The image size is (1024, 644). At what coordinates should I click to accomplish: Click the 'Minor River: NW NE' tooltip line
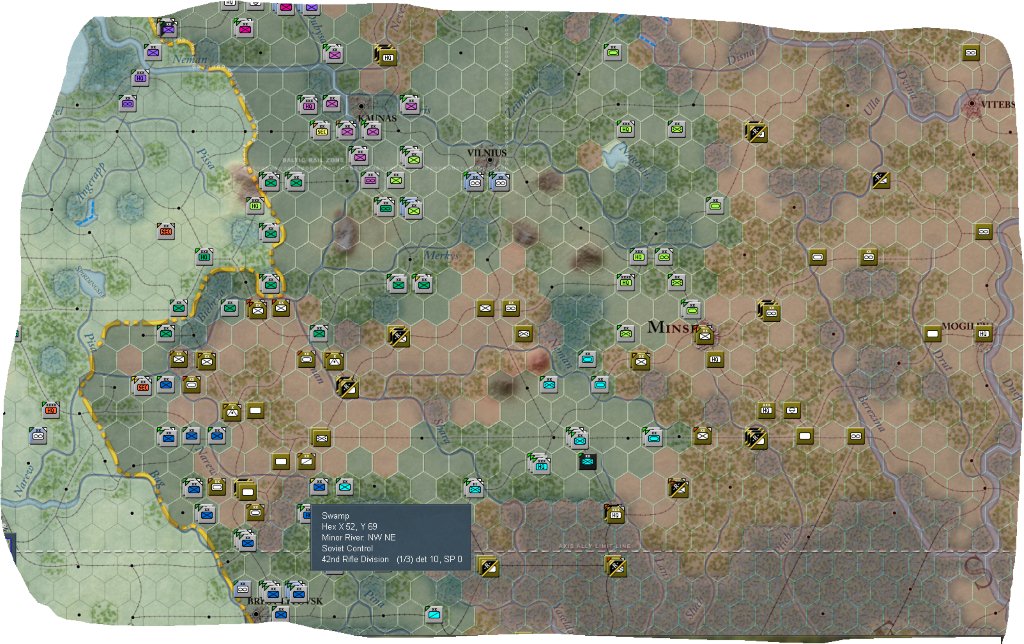tap(358, 537)
